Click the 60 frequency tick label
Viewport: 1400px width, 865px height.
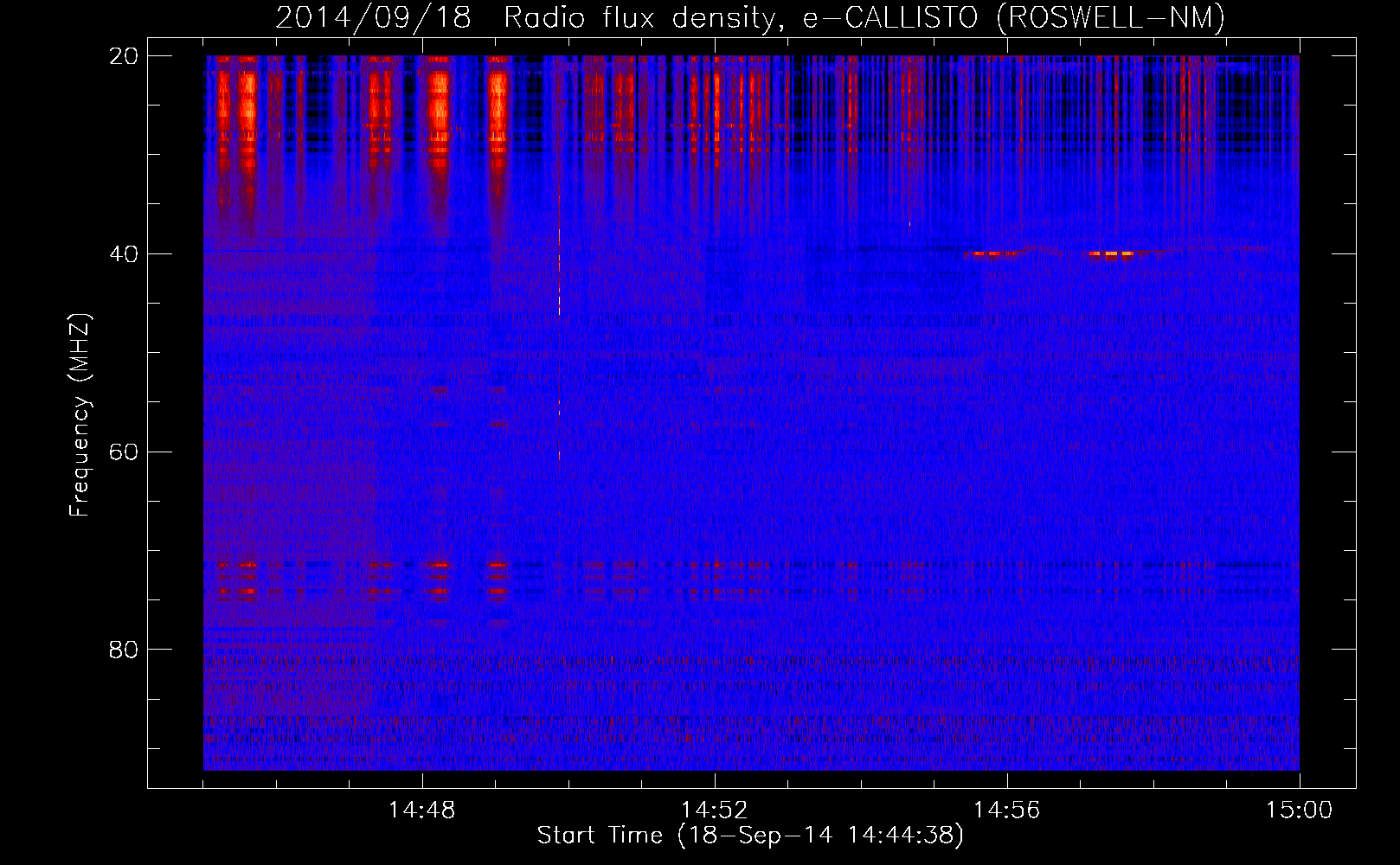124,452
